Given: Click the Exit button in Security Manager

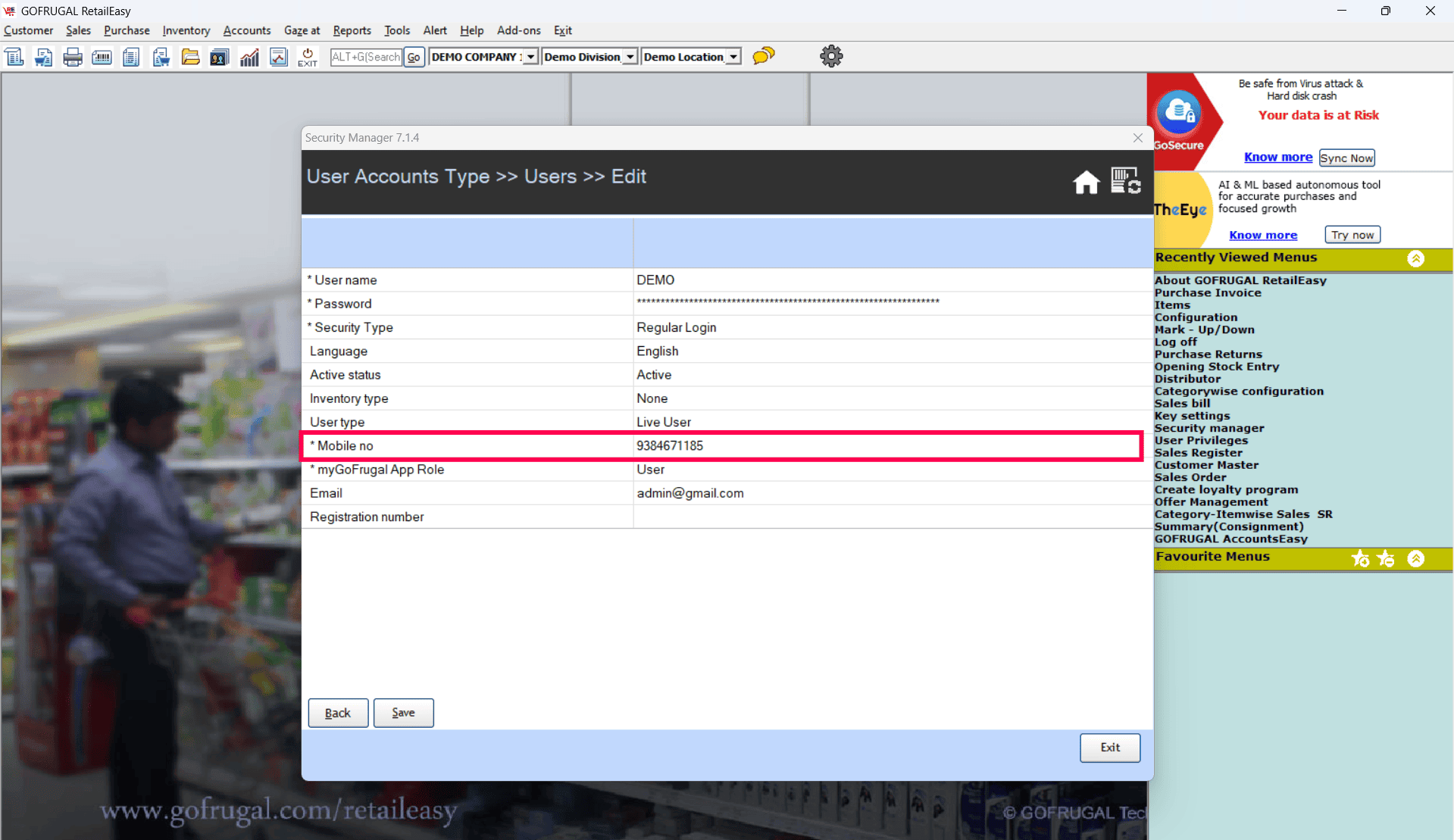Looking at the screenshot, I should pos(1110,748).
